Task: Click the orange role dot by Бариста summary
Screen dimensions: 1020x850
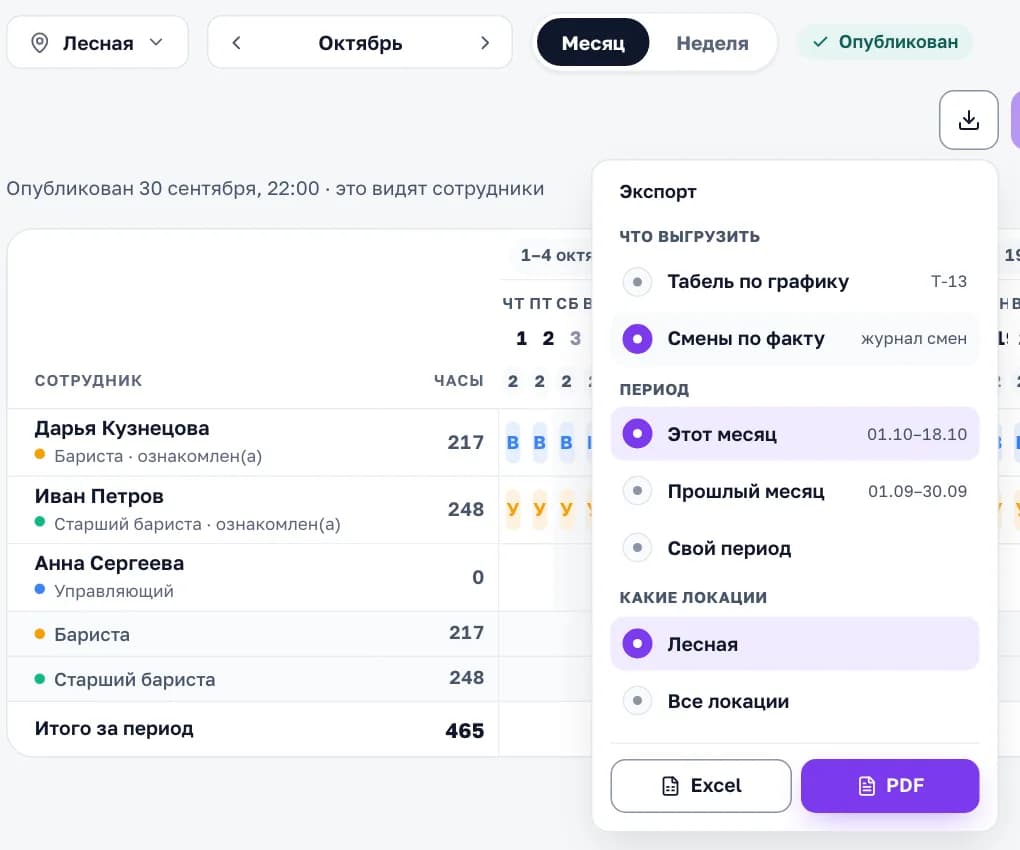Action: click(x=40, y=633)
